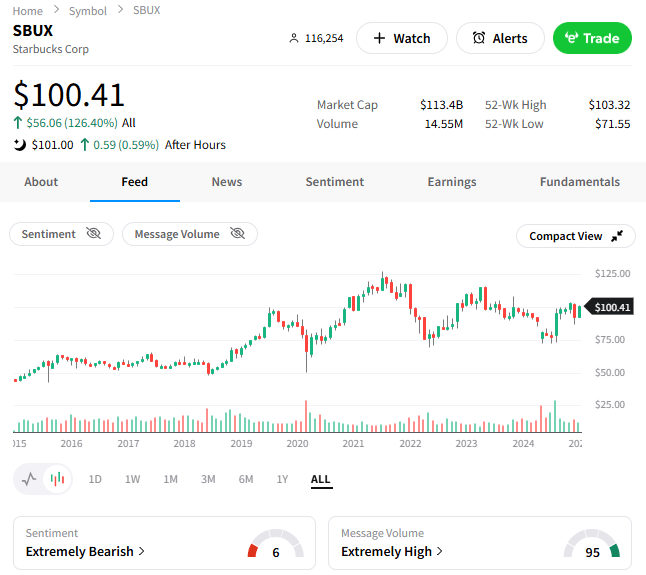Click the Compact View collapse arrows icon

coord(617,236)
